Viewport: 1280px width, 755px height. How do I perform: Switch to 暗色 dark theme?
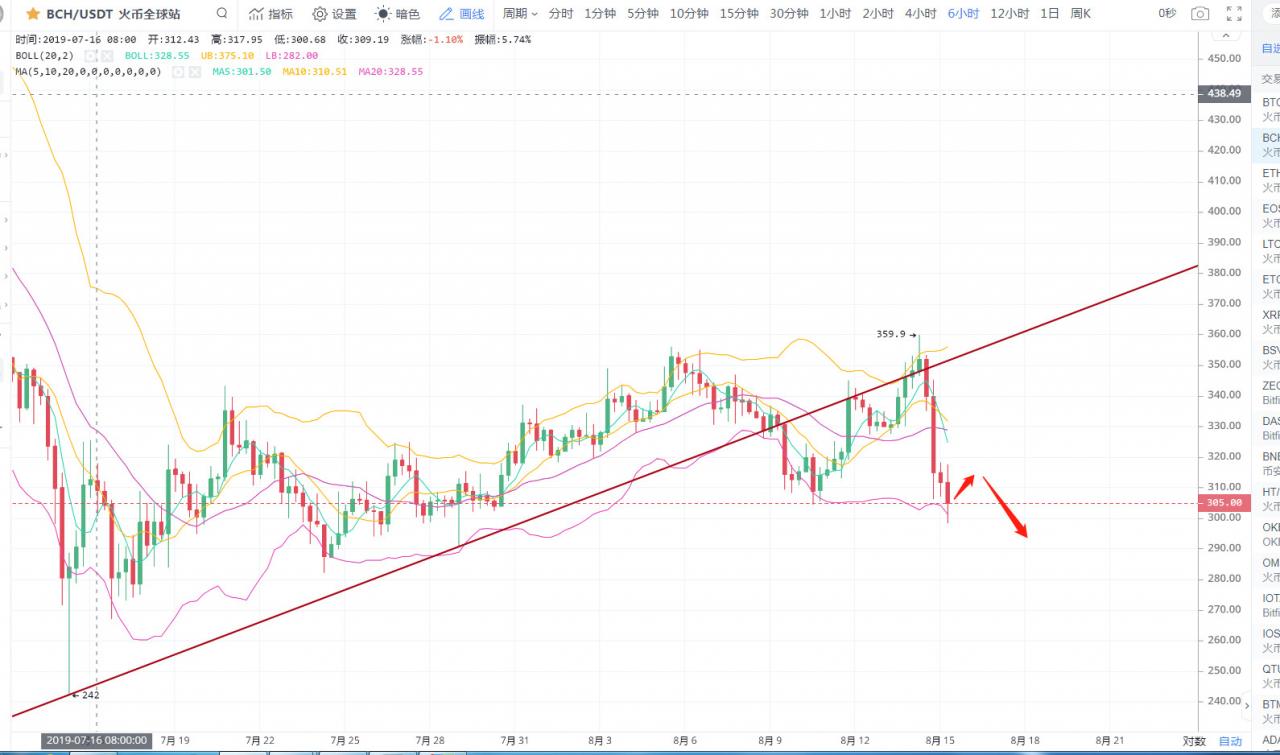(397, 14)
